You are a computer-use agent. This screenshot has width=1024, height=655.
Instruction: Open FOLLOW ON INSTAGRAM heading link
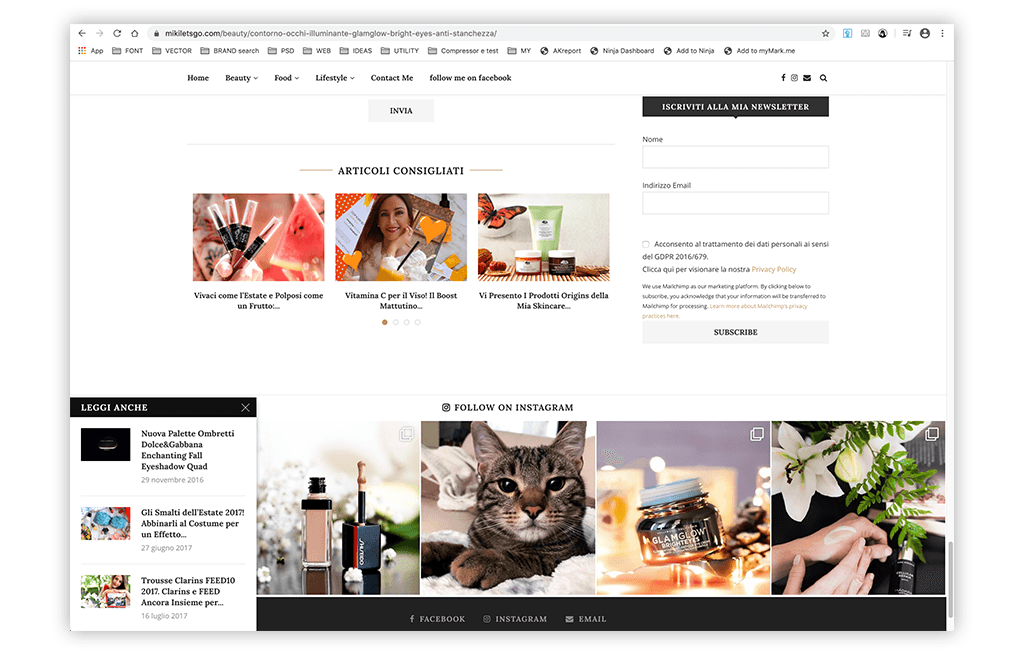click(x=507, y=407)
